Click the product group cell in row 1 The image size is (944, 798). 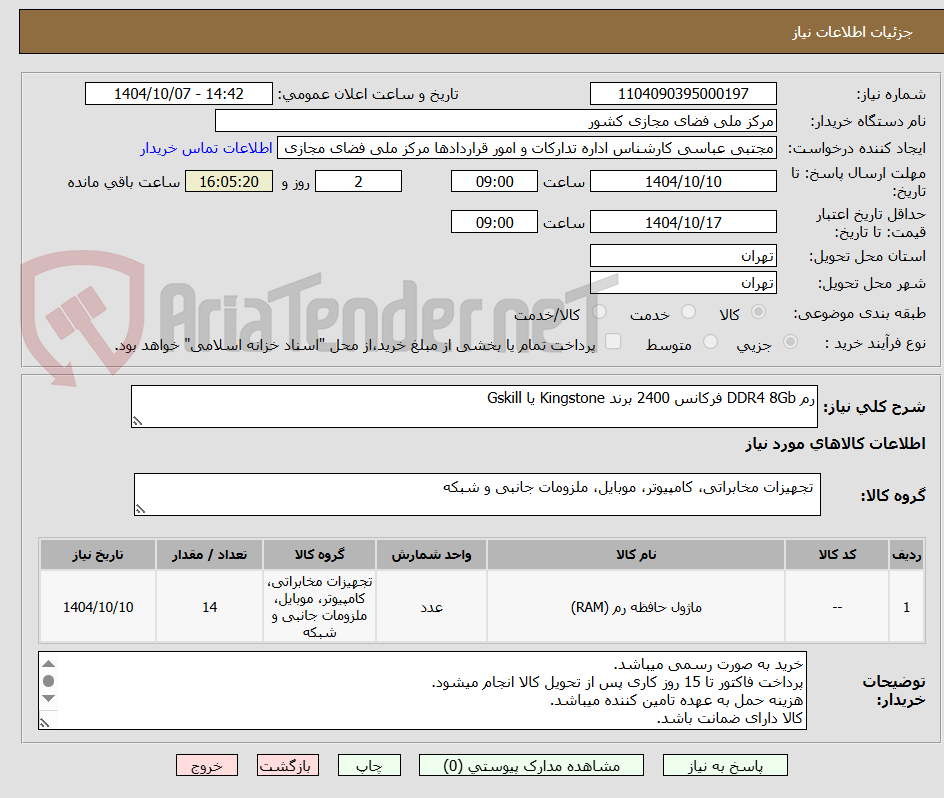(319, 607)
